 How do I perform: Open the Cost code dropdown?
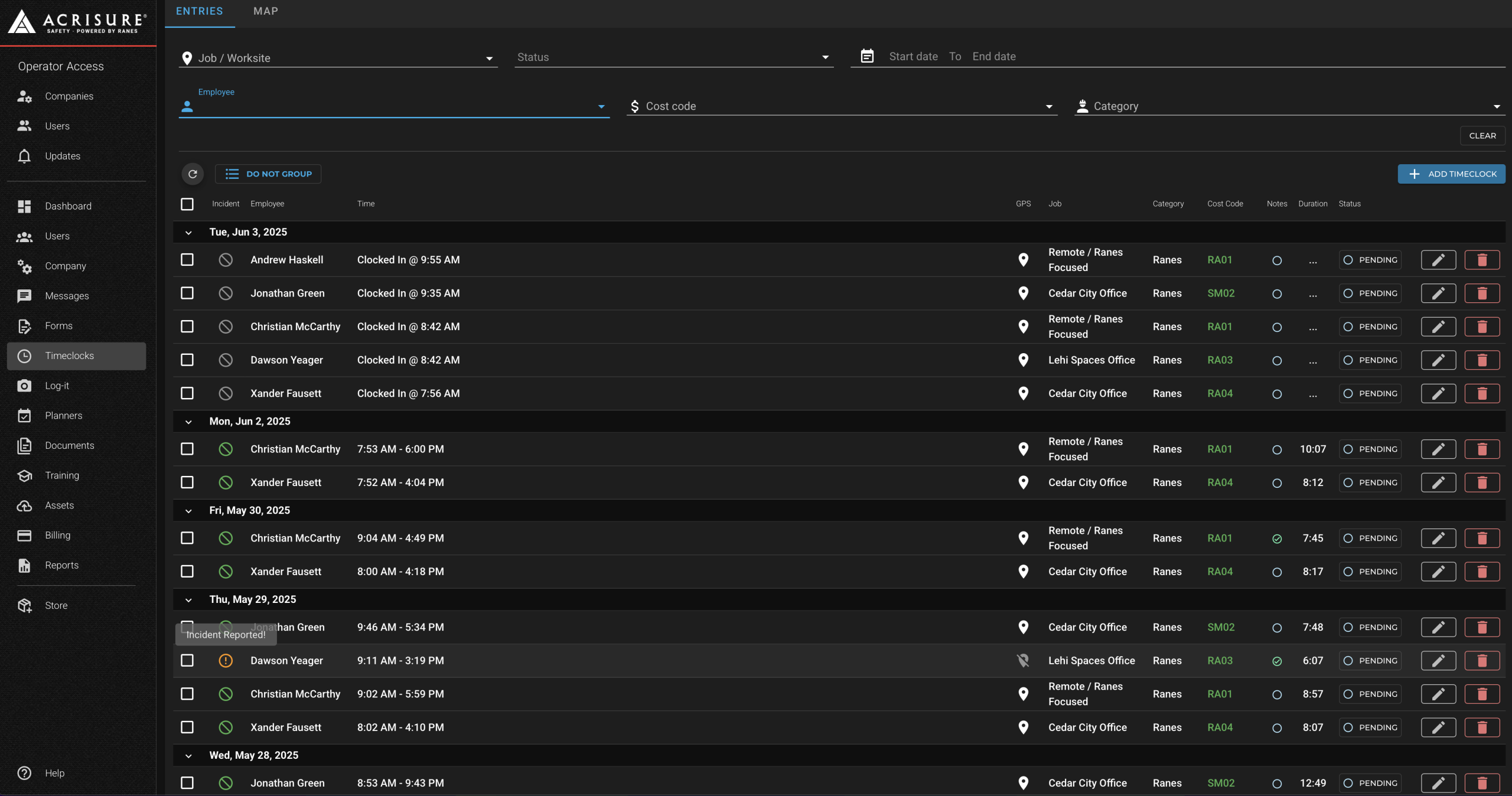[842, 106]
